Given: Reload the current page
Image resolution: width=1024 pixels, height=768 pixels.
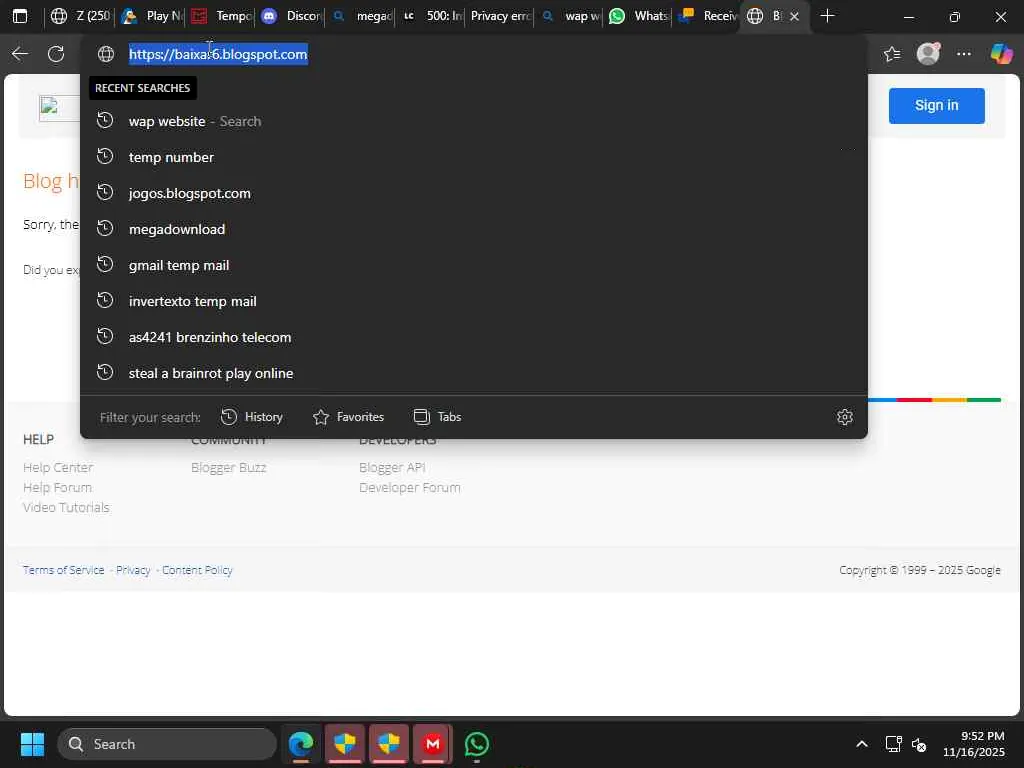Looking at the screenshot, I should tap(56, 54).
